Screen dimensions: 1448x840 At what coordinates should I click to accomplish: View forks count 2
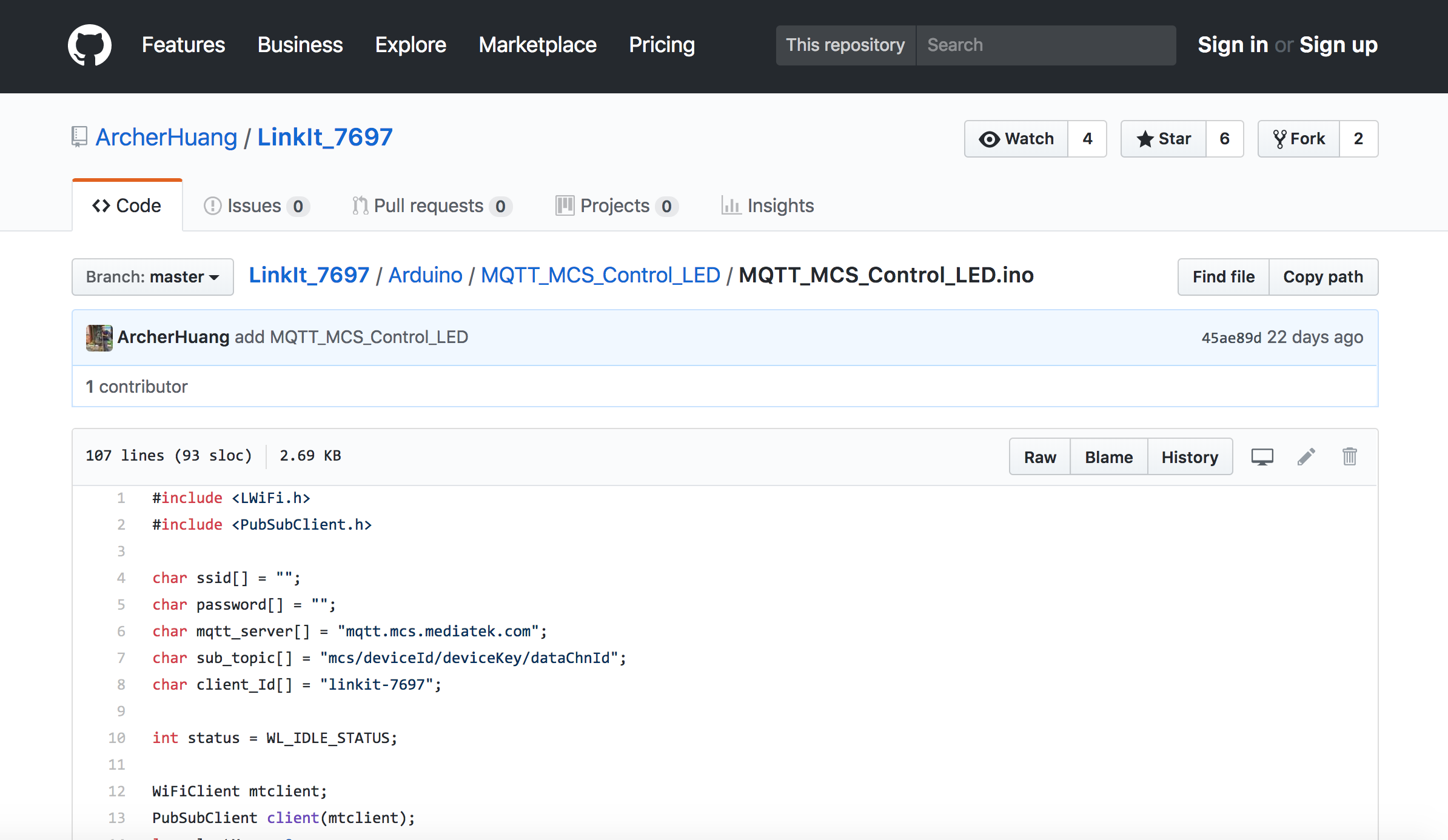(x=1359, y=139)
